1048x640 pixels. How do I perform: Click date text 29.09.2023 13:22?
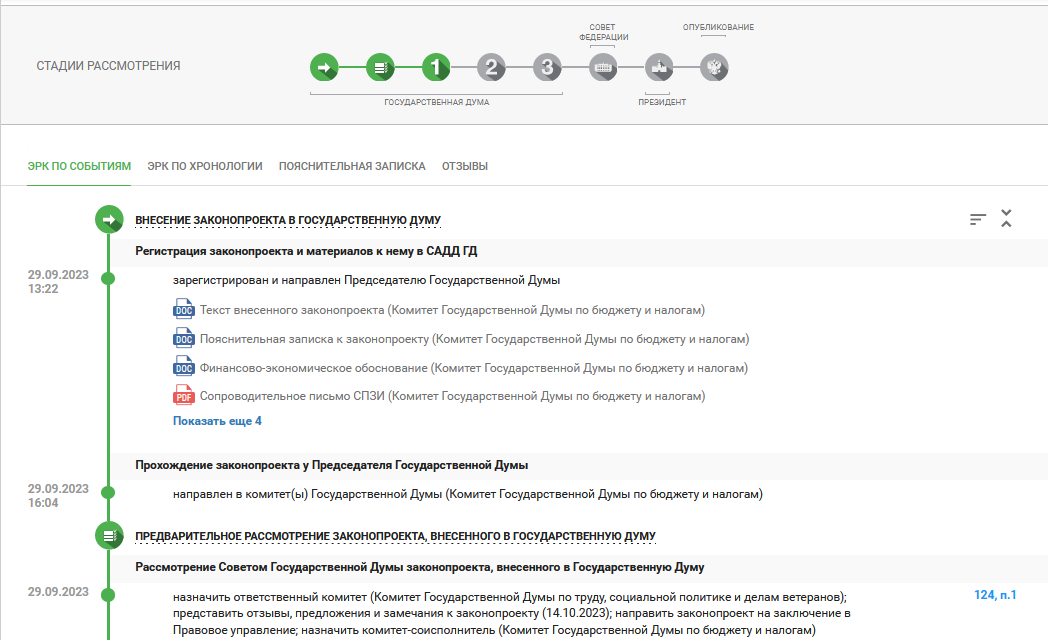click(x=58, y=281)
